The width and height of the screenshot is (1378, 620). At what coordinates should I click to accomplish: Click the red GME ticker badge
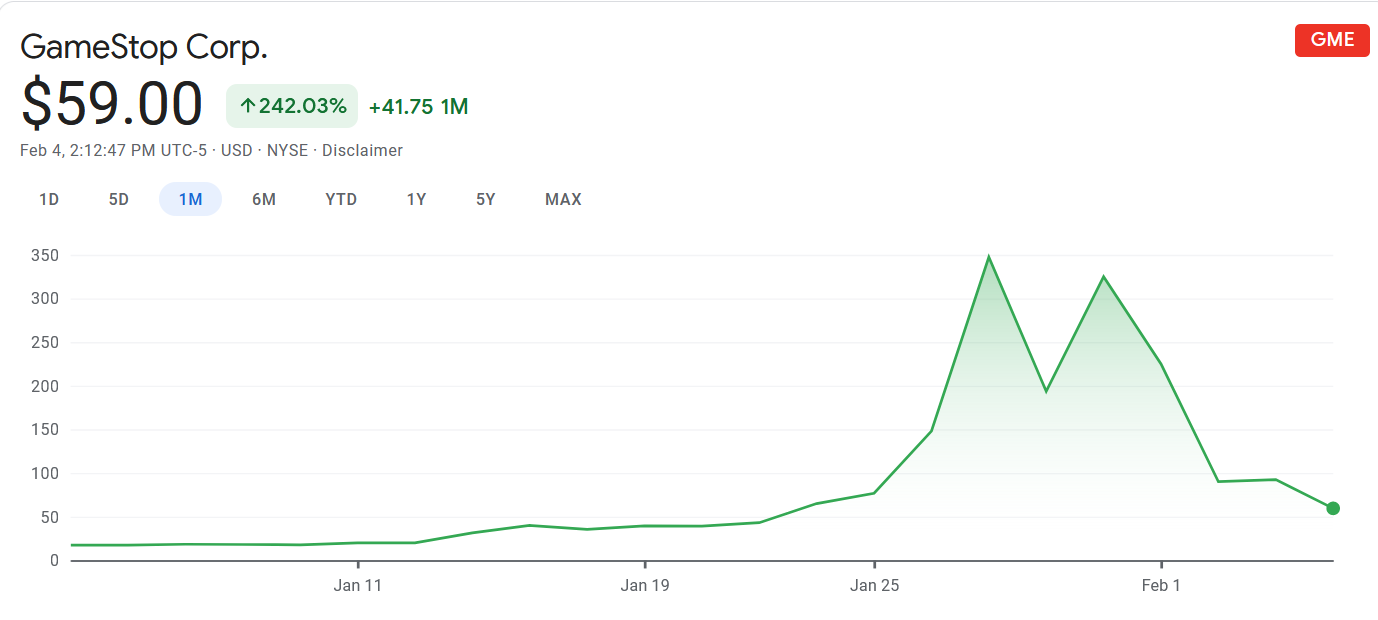[1331, 40]
